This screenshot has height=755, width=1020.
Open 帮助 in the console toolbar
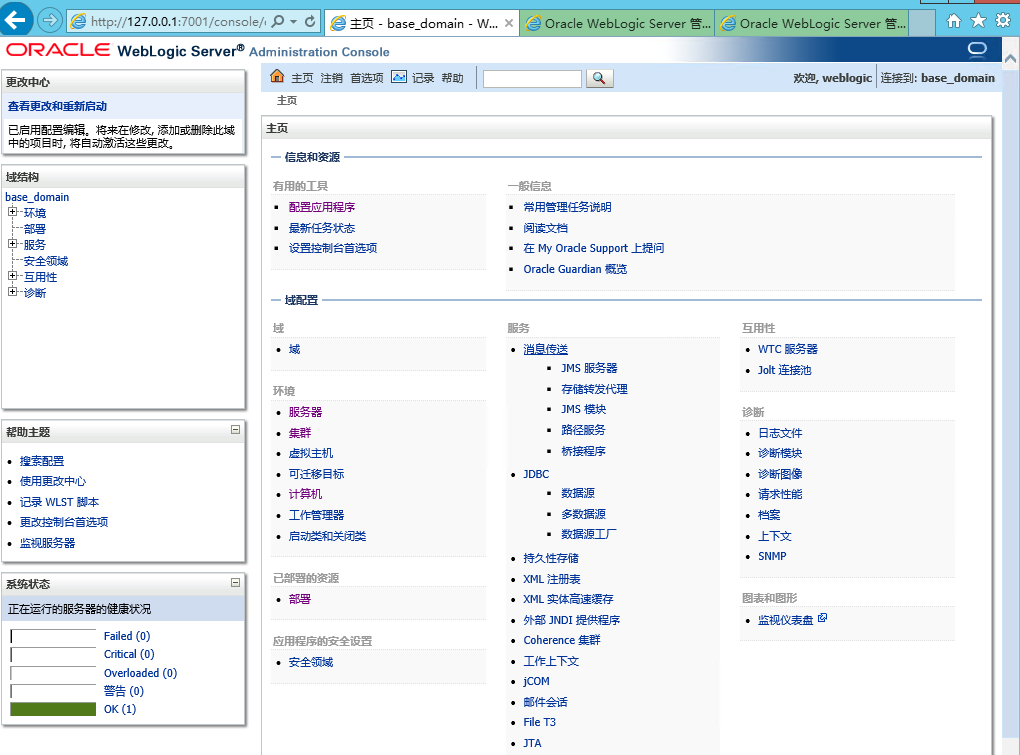coord(452,78)
